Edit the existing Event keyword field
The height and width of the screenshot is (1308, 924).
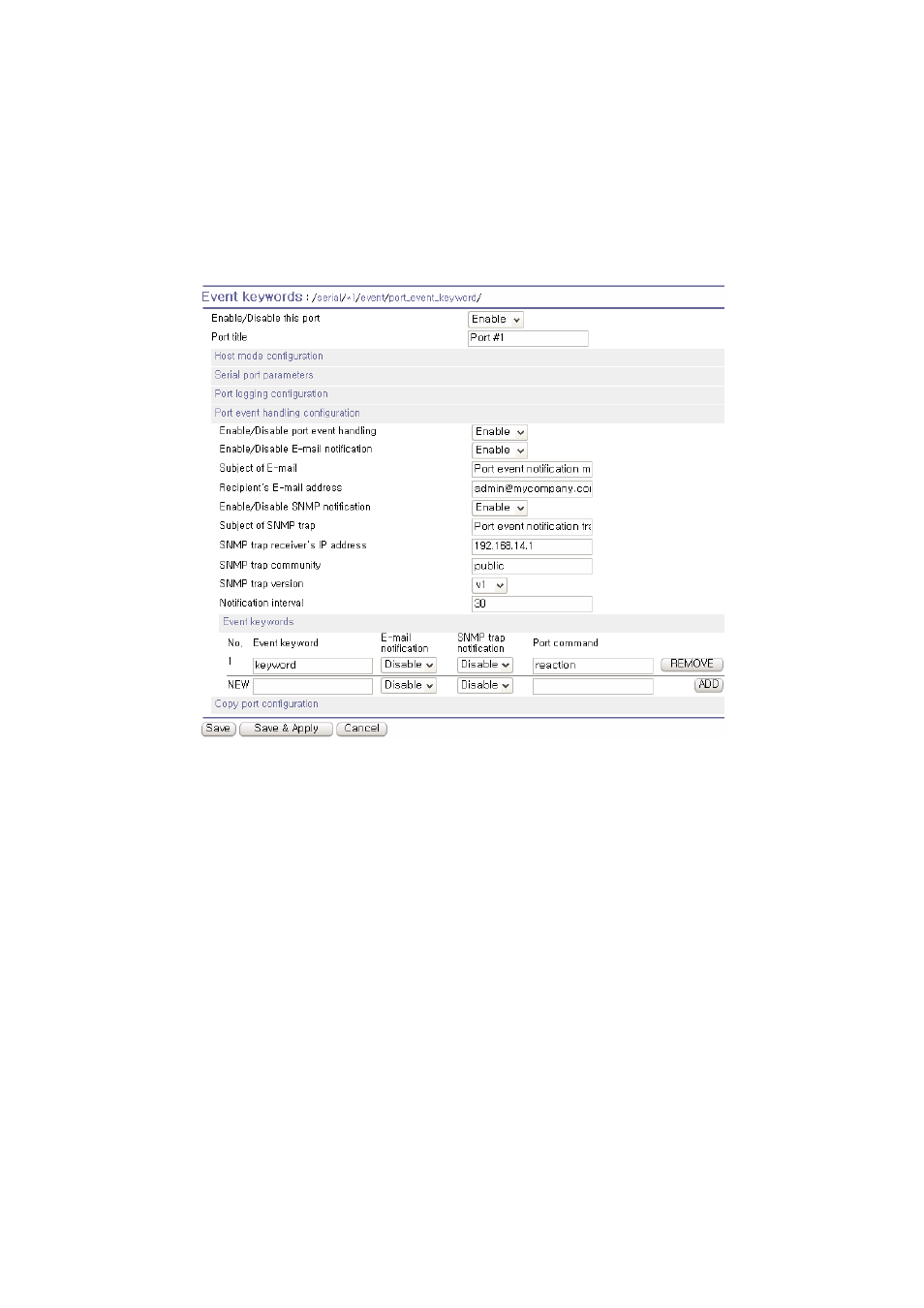313,666
